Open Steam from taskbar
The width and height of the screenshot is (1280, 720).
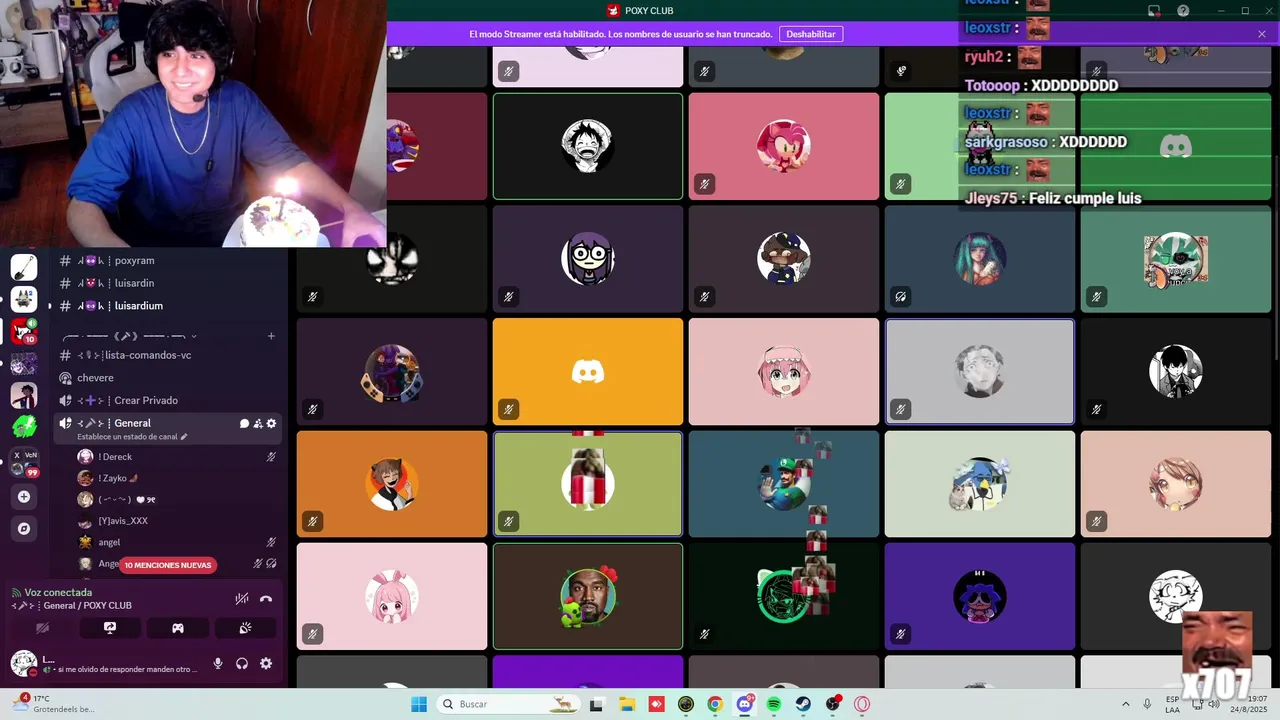click(x=803, y=704)
